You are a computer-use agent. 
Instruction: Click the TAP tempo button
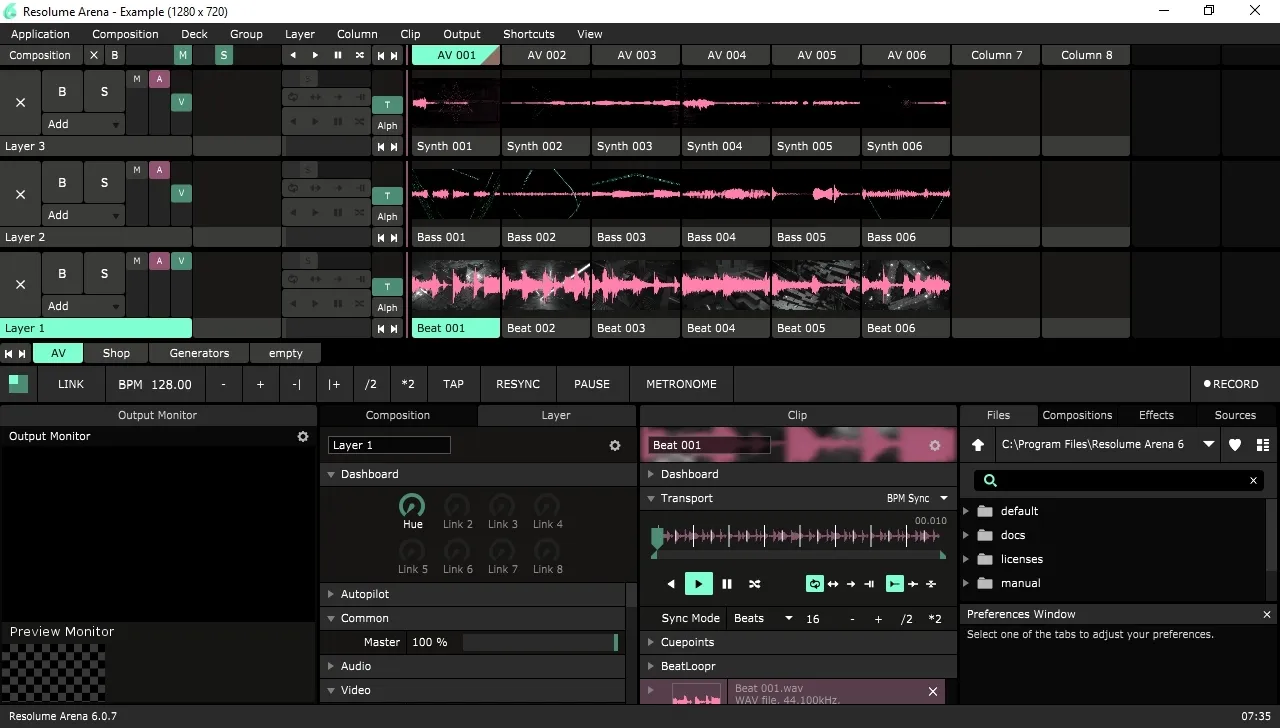coord(453,384)
